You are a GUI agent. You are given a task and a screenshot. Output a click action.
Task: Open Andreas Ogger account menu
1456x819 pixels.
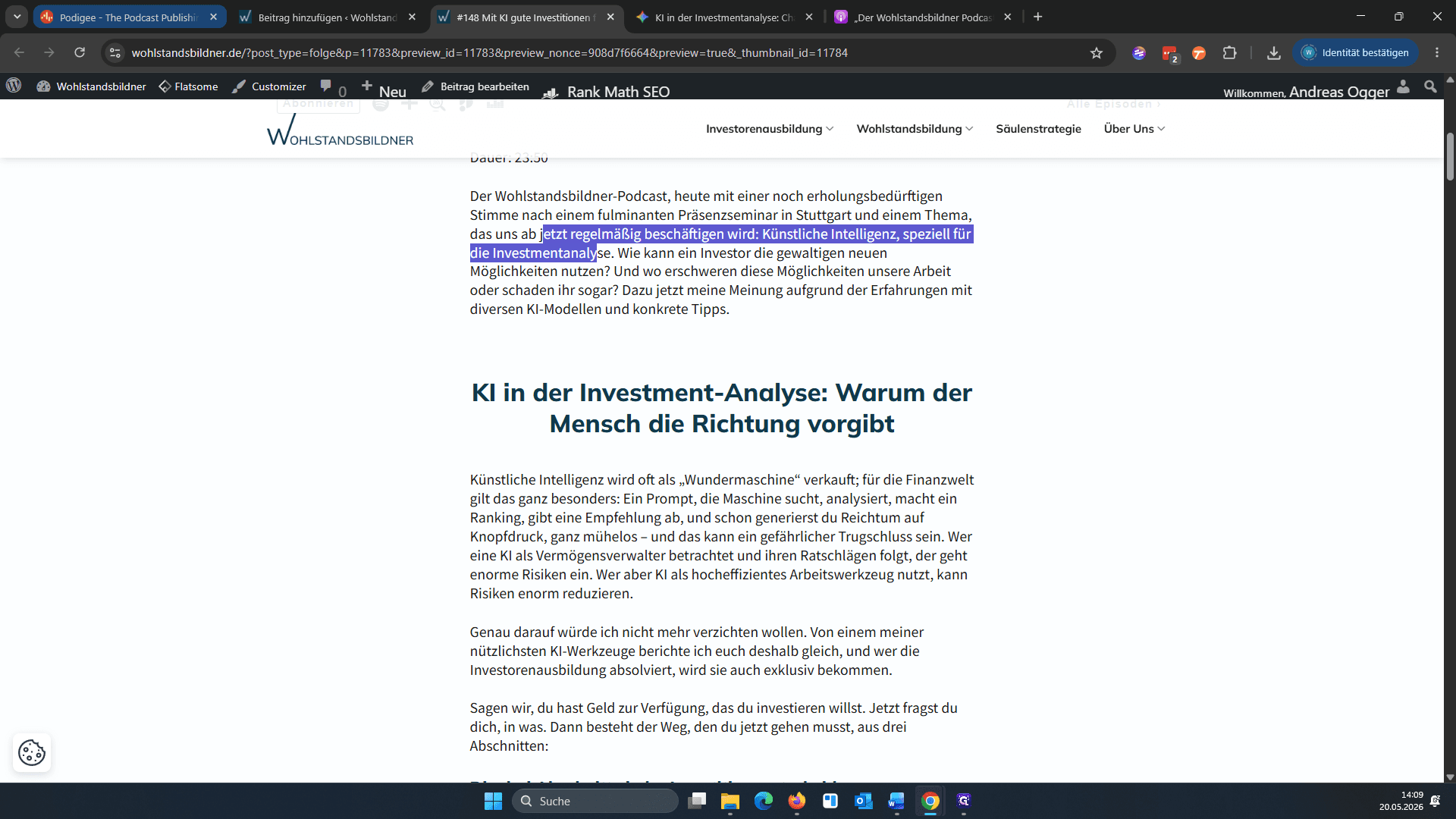(x=1316, y=90)
